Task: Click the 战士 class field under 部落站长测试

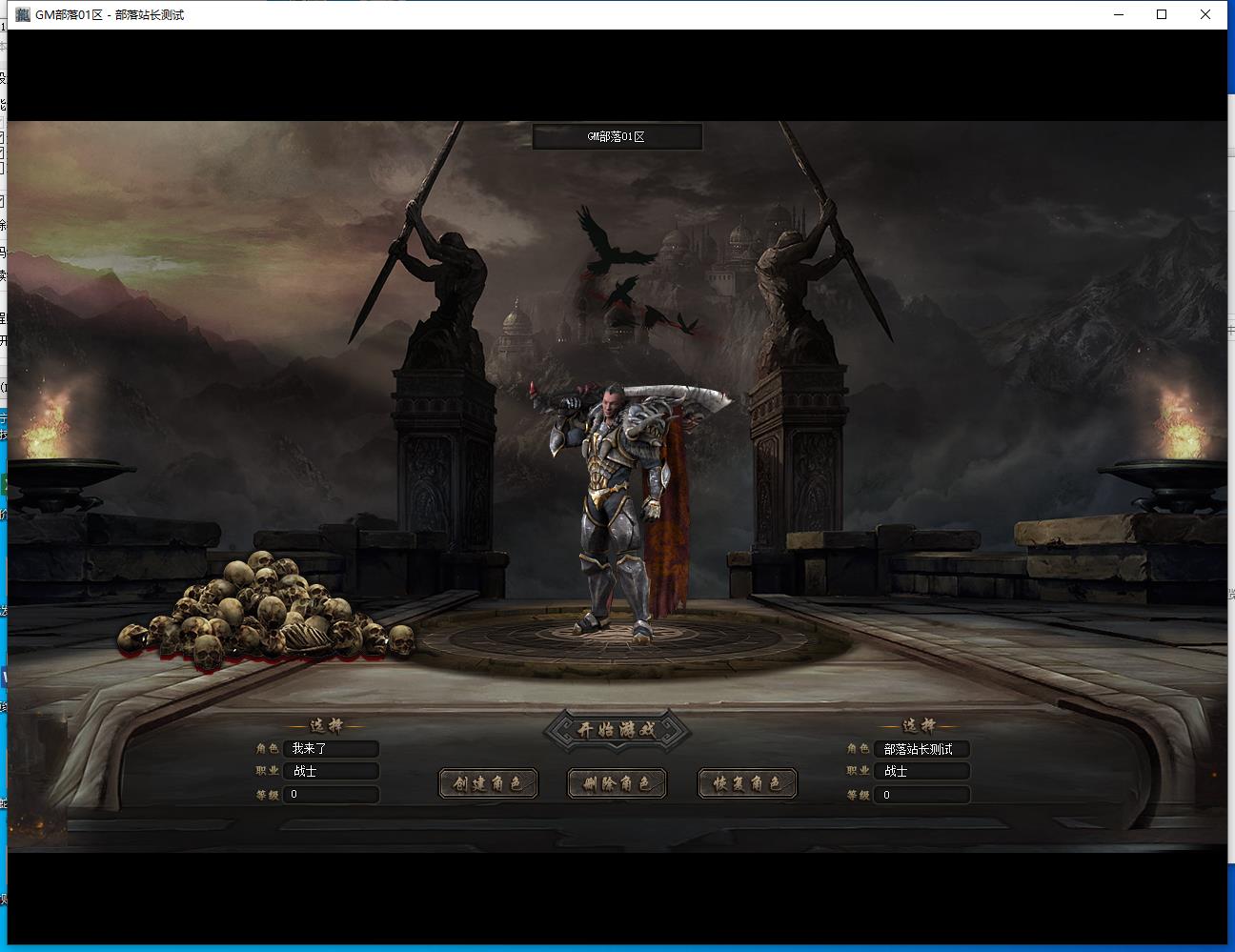Action: 922,771
